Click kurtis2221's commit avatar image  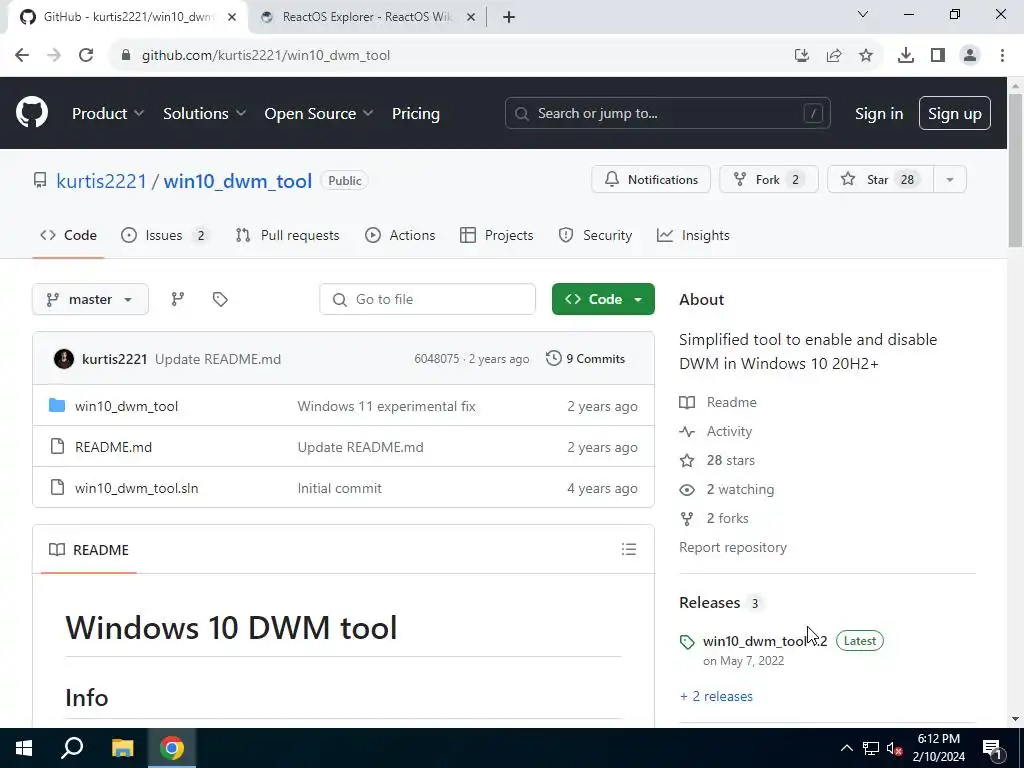coord(64,359)
